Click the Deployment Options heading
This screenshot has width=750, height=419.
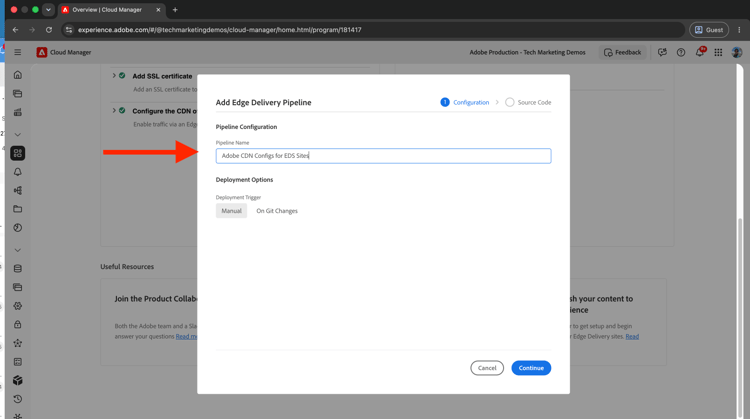coord(244,179)
